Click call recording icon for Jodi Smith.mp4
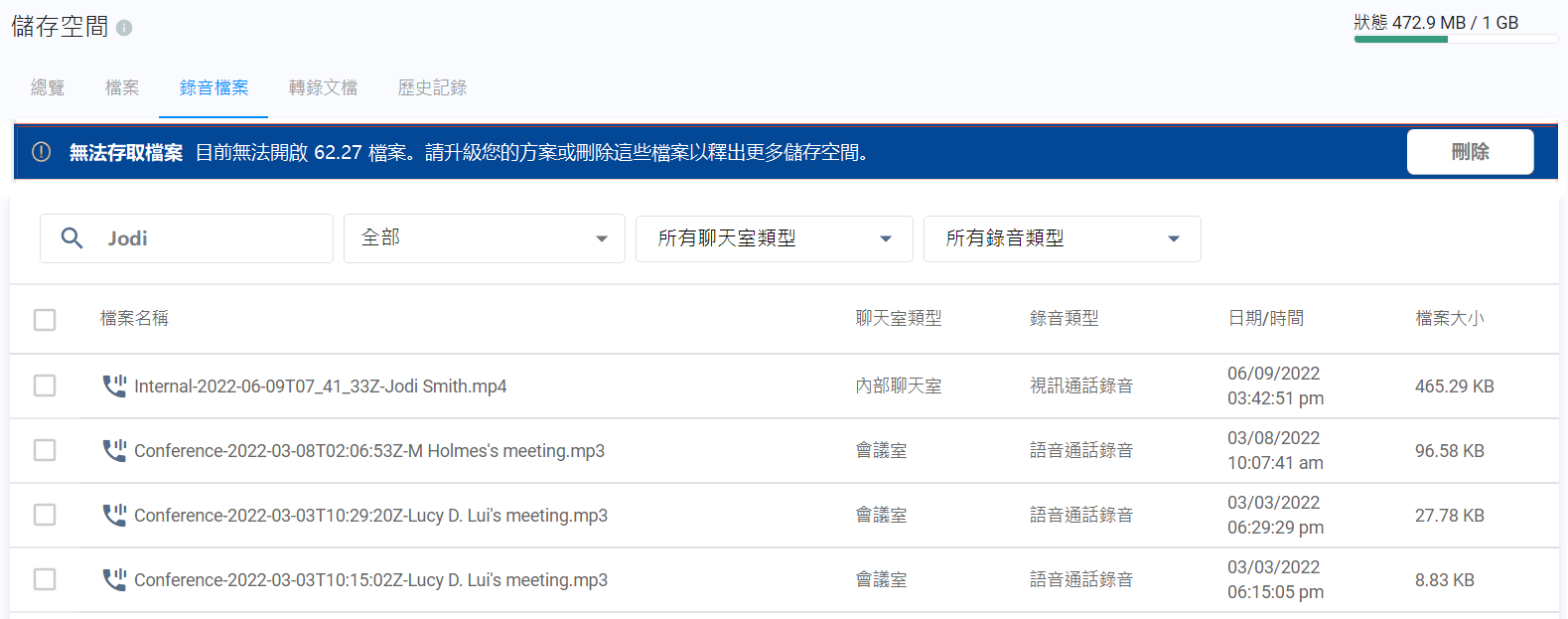 point(114,386)
